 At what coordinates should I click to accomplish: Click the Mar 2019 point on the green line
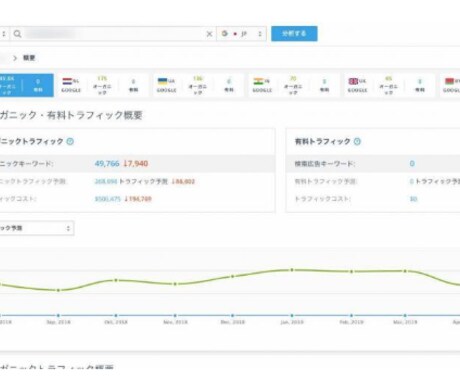(x=405, y=271)
